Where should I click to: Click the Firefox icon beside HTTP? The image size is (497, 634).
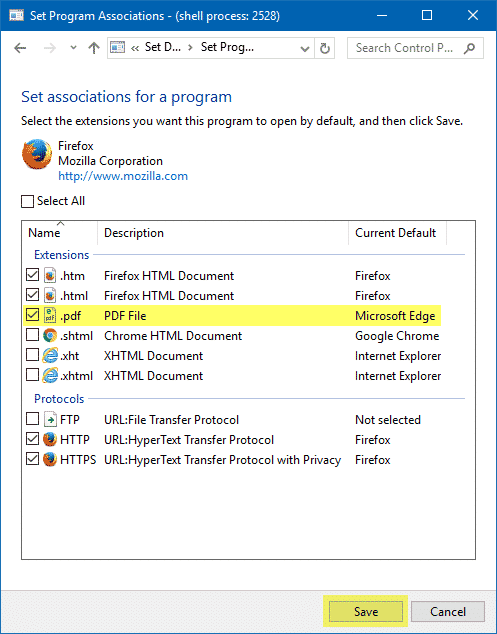50,439
